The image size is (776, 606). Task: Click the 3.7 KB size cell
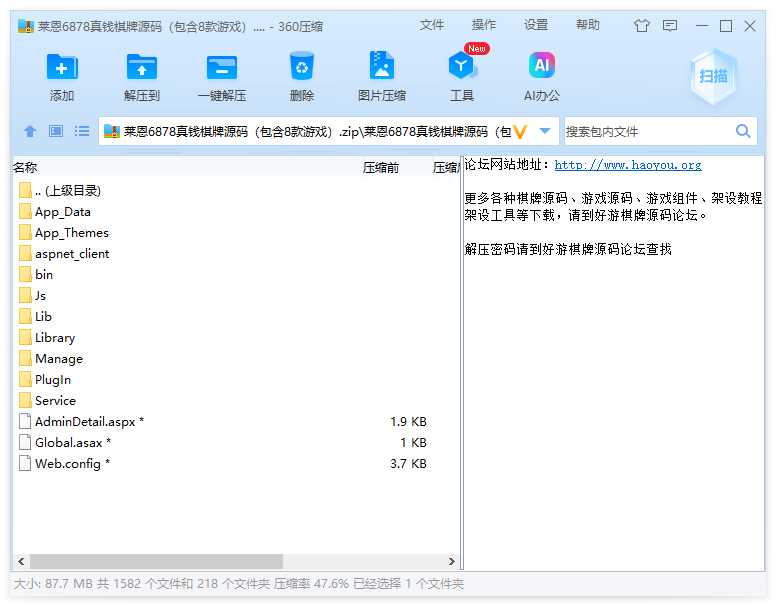coord(408,463)
